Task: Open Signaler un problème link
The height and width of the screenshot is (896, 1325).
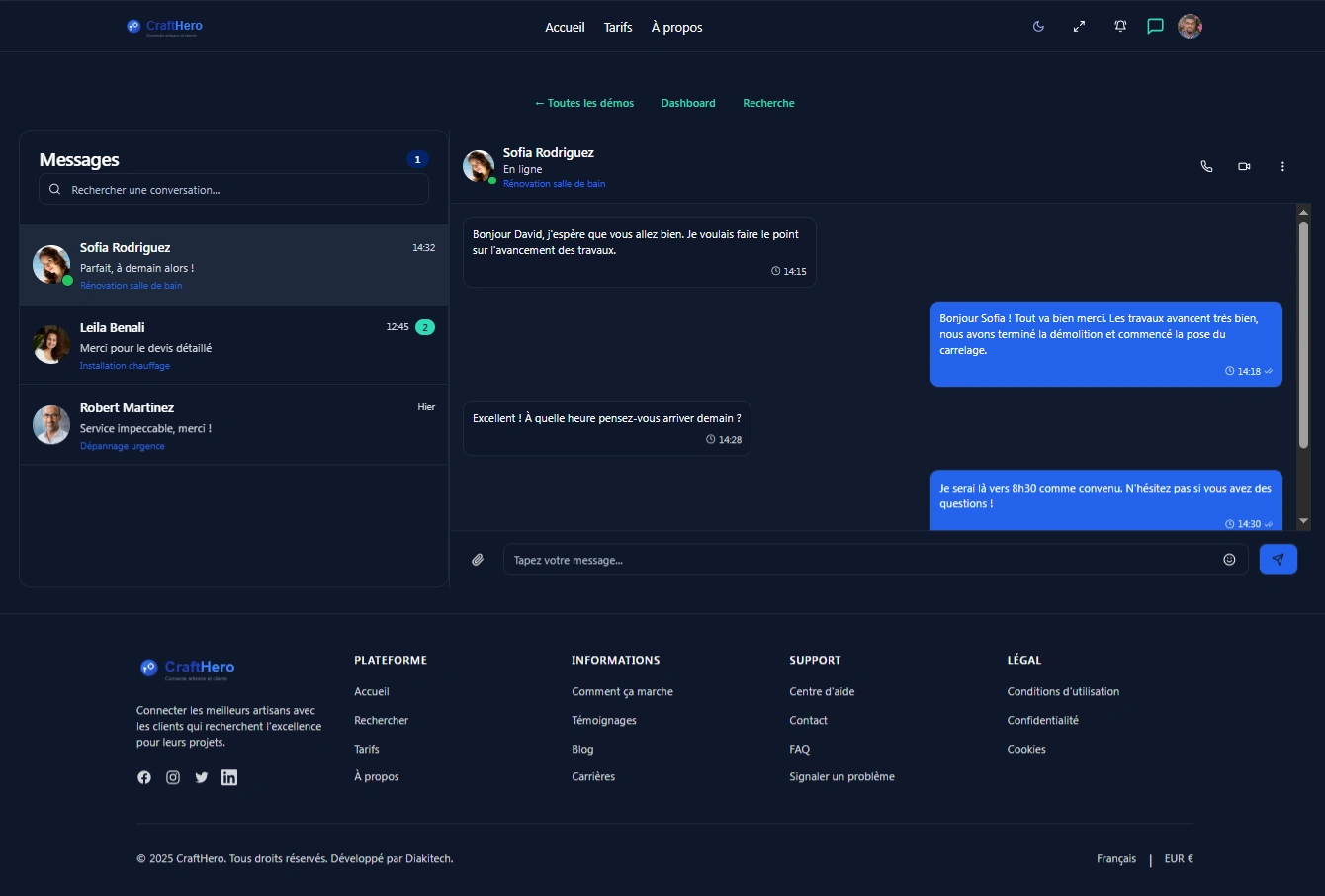Action: coord(841,777)
